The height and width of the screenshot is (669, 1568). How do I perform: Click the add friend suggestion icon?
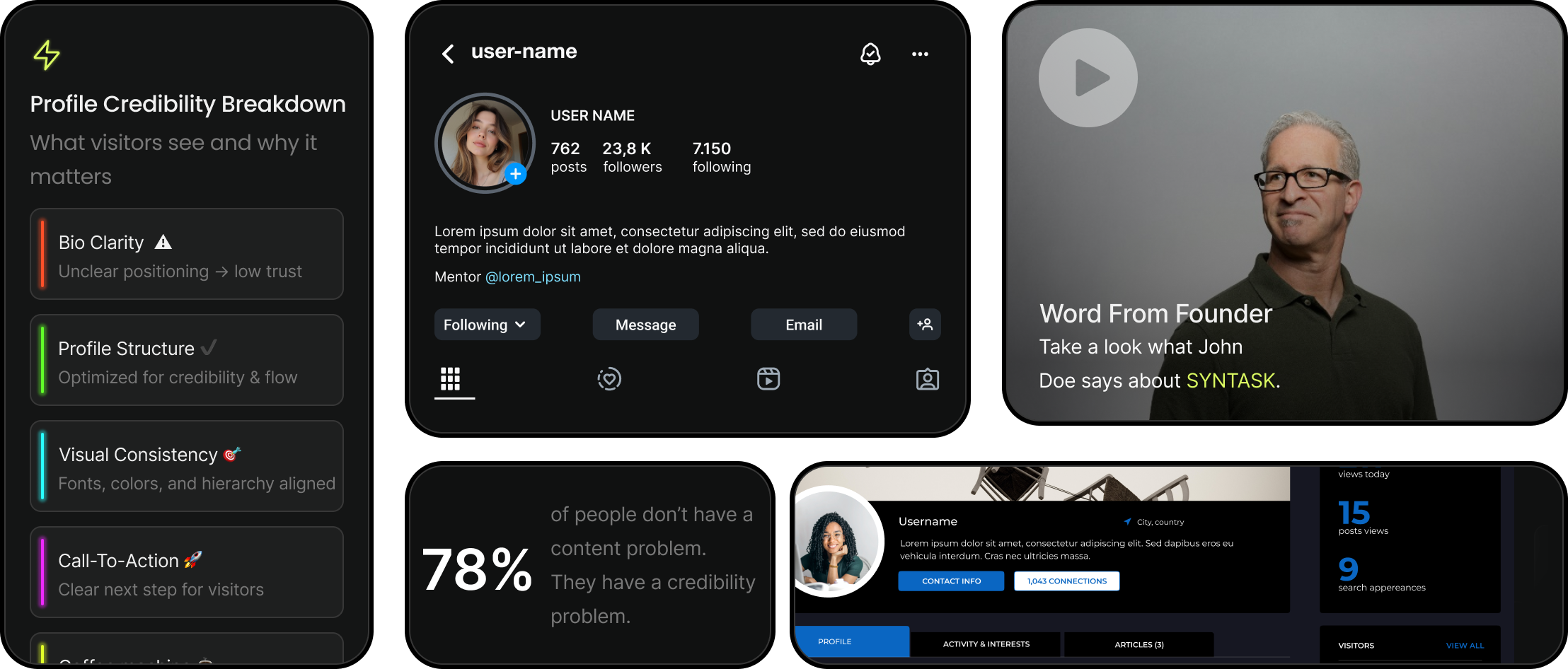pos(925,325)
